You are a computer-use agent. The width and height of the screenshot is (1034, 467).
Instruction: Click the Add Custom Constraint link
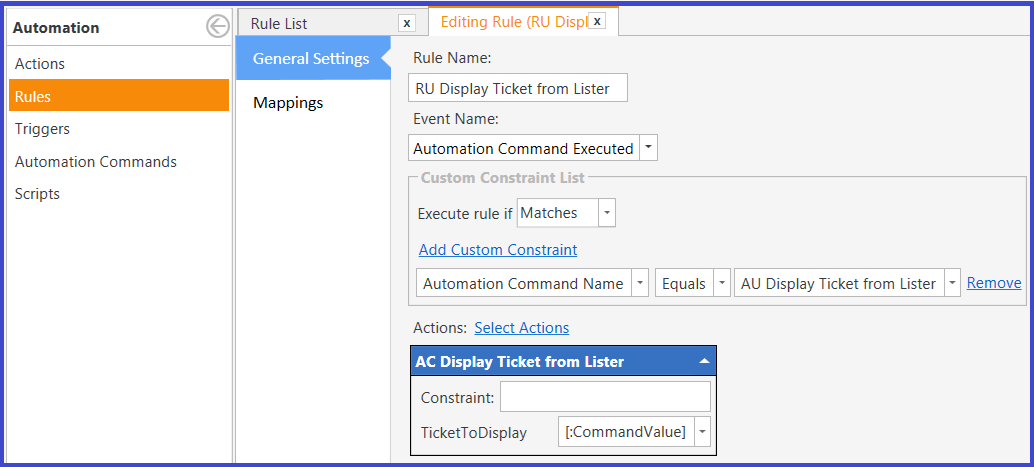coord(497,249)
